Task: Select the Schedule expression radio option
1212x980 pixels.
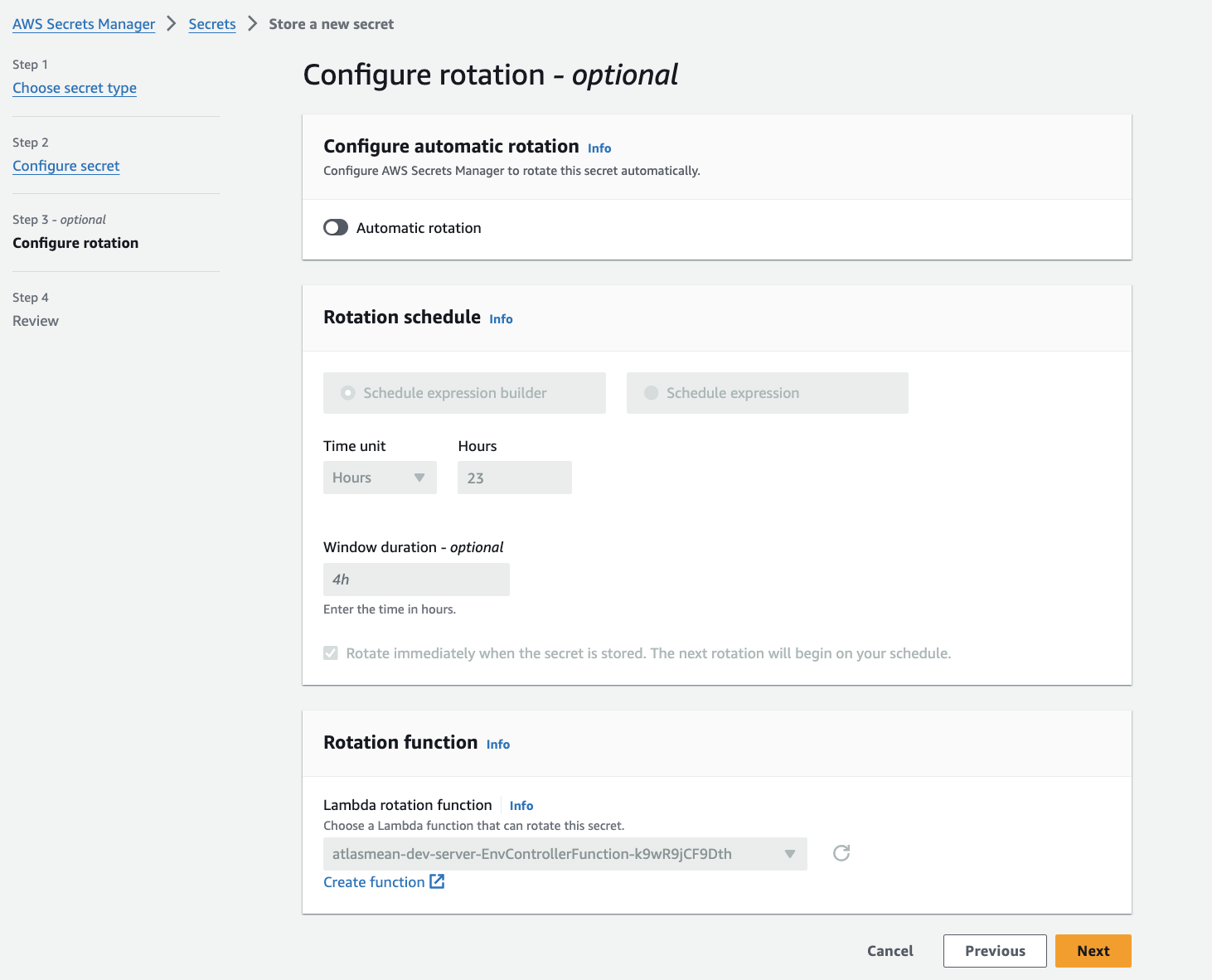Action: tap(652, 393)
